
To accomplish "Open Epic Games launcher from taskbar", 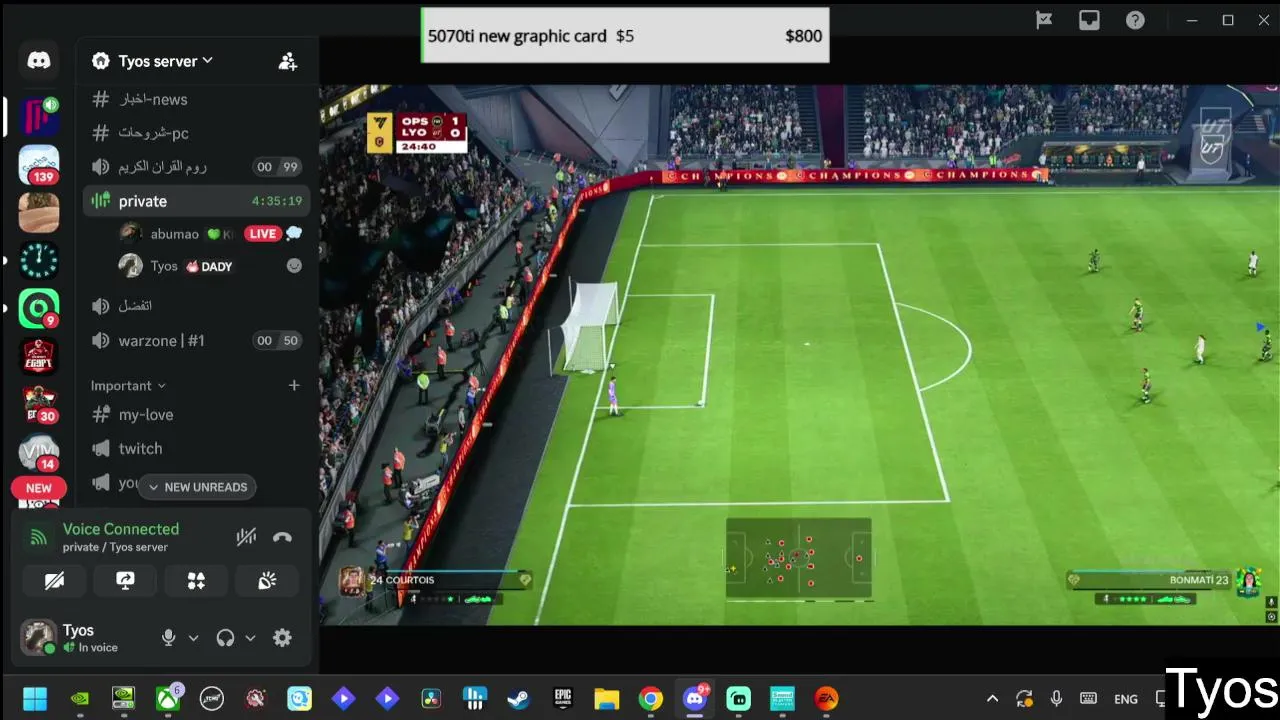I will (x=563, y=698).
